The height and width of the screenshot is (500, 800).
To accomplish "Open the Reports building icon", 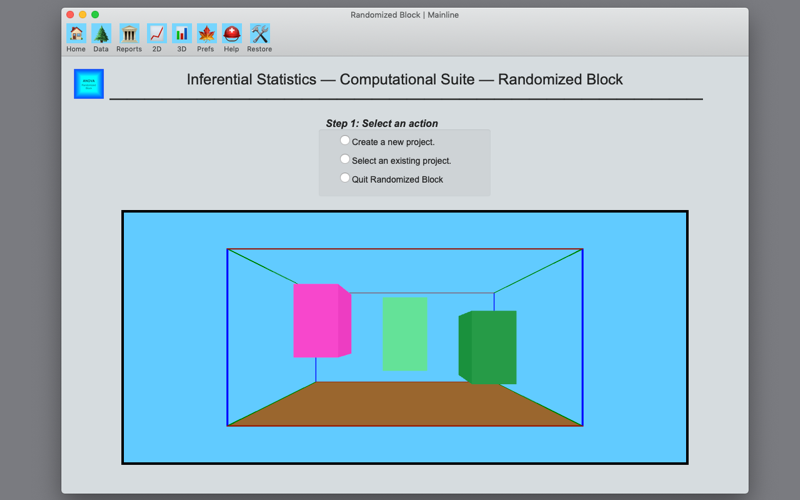I will coord(129,34).
